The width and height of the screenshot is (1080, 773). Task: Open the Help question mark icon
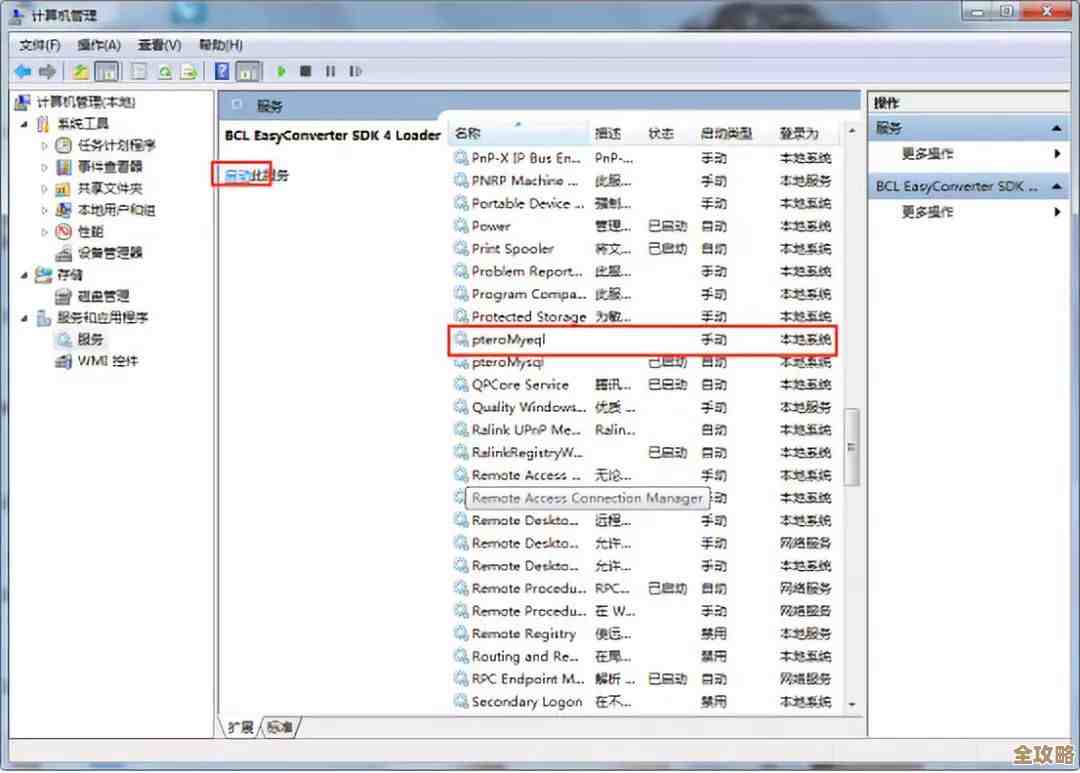[222, 72]
